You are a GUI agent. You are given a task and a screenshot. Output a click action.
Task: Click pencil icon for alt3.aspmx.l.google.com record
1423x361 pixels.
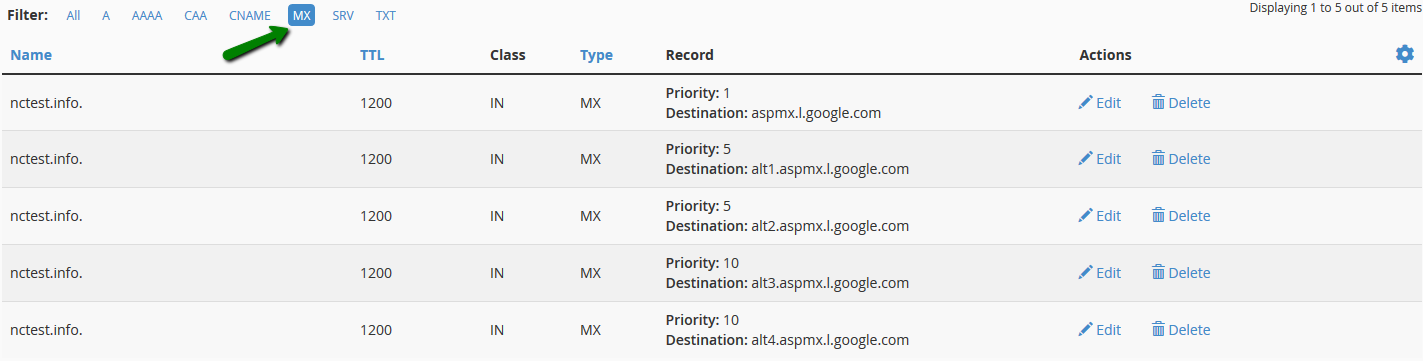[x=1085, y=272]
